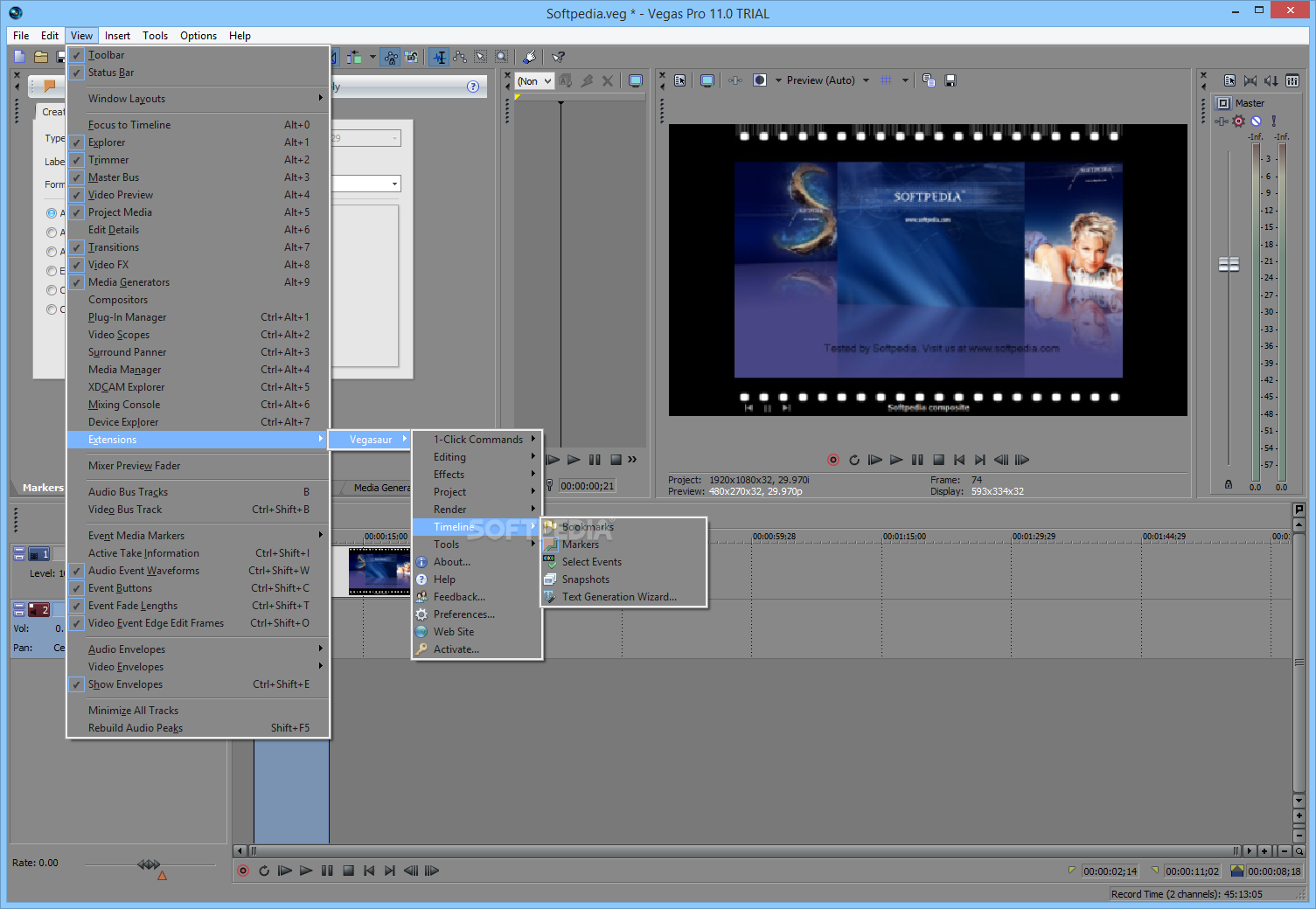Viewport: 1316px width, 909px height.
Task: Click the timeline transport Stop button
Action: click(348, 871)
